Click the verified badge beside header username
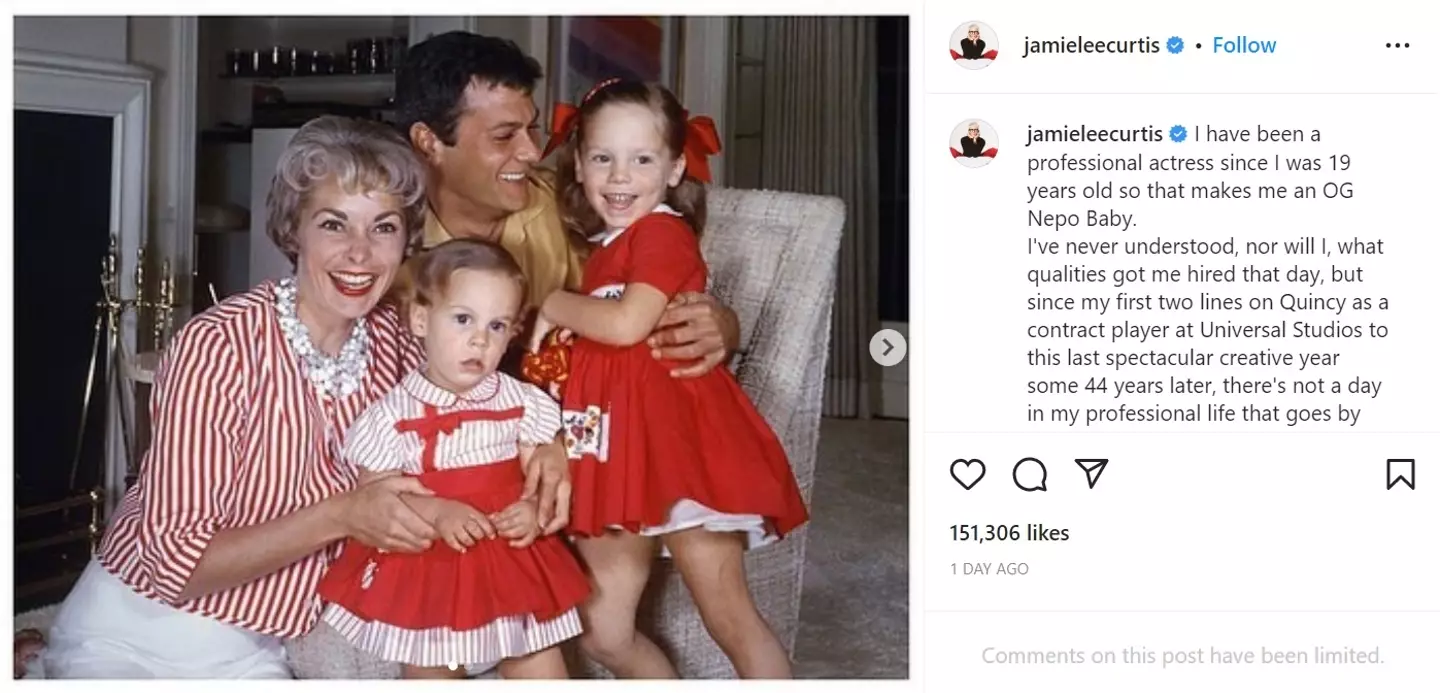This screenshot has height=693, width=1440. 1177,45
